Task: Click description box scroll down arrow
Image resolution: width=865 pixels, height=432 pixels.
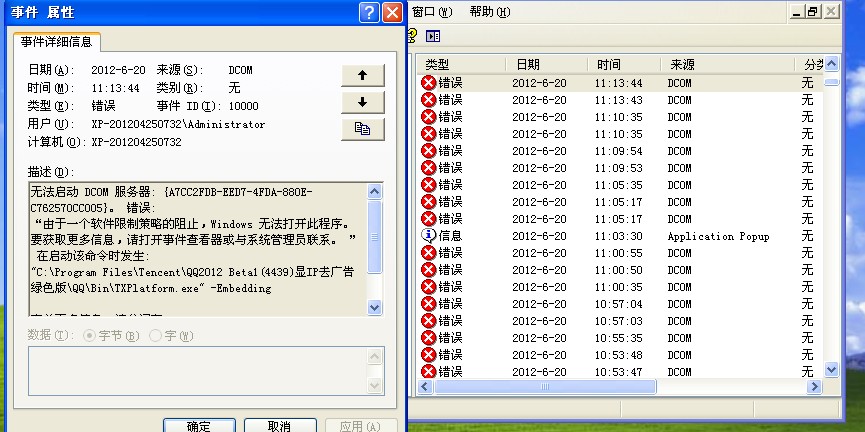Action: coord(375,307)
